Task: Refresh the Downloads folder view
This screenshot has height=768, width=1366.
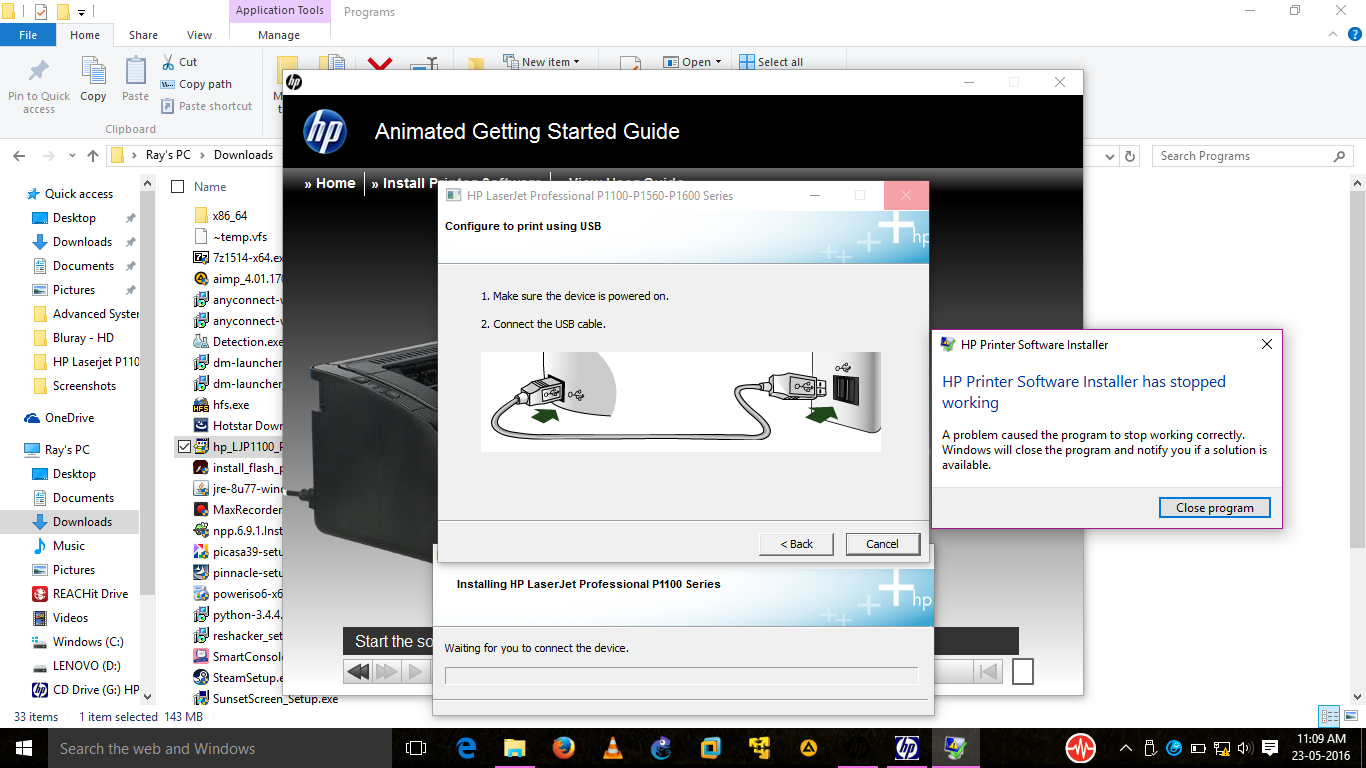Action: (x=1131, y=156)
